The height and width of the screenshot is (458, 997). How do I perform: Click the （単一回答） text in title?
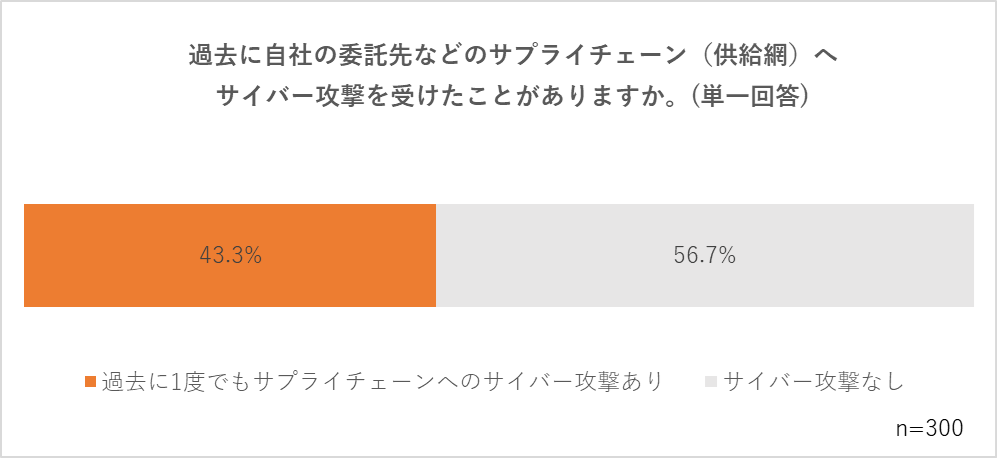[746, 96]
